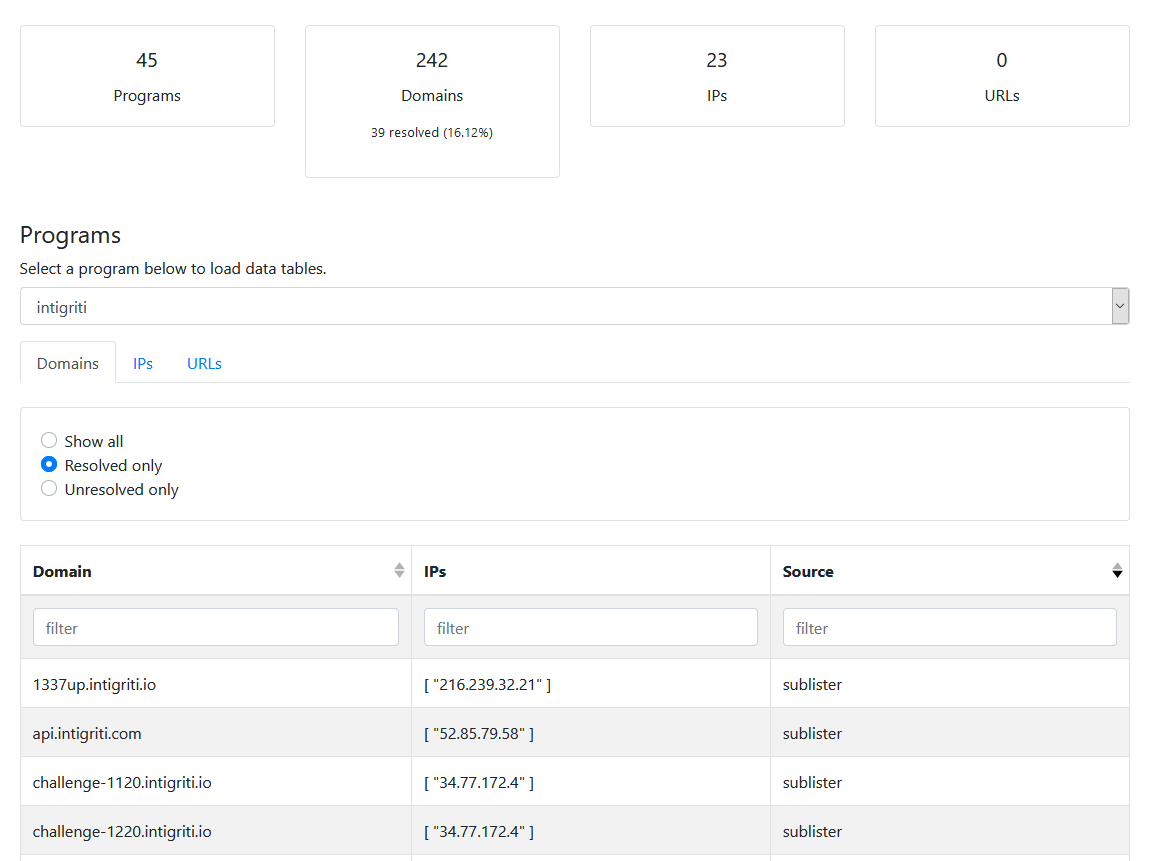Click the Select a program instruction text
The width and height of the screenshot is (1156, 861).
point(173,268)
